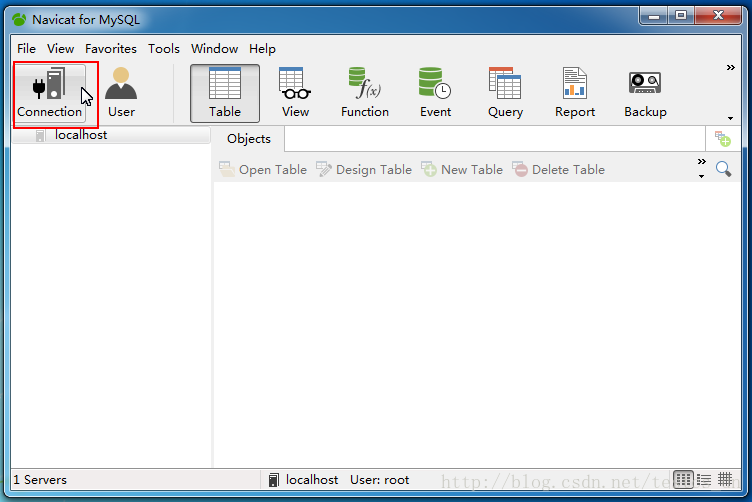Open the object toolbar dropdown arrow
This screenshot has width=752, height=502.
[702, 176]
